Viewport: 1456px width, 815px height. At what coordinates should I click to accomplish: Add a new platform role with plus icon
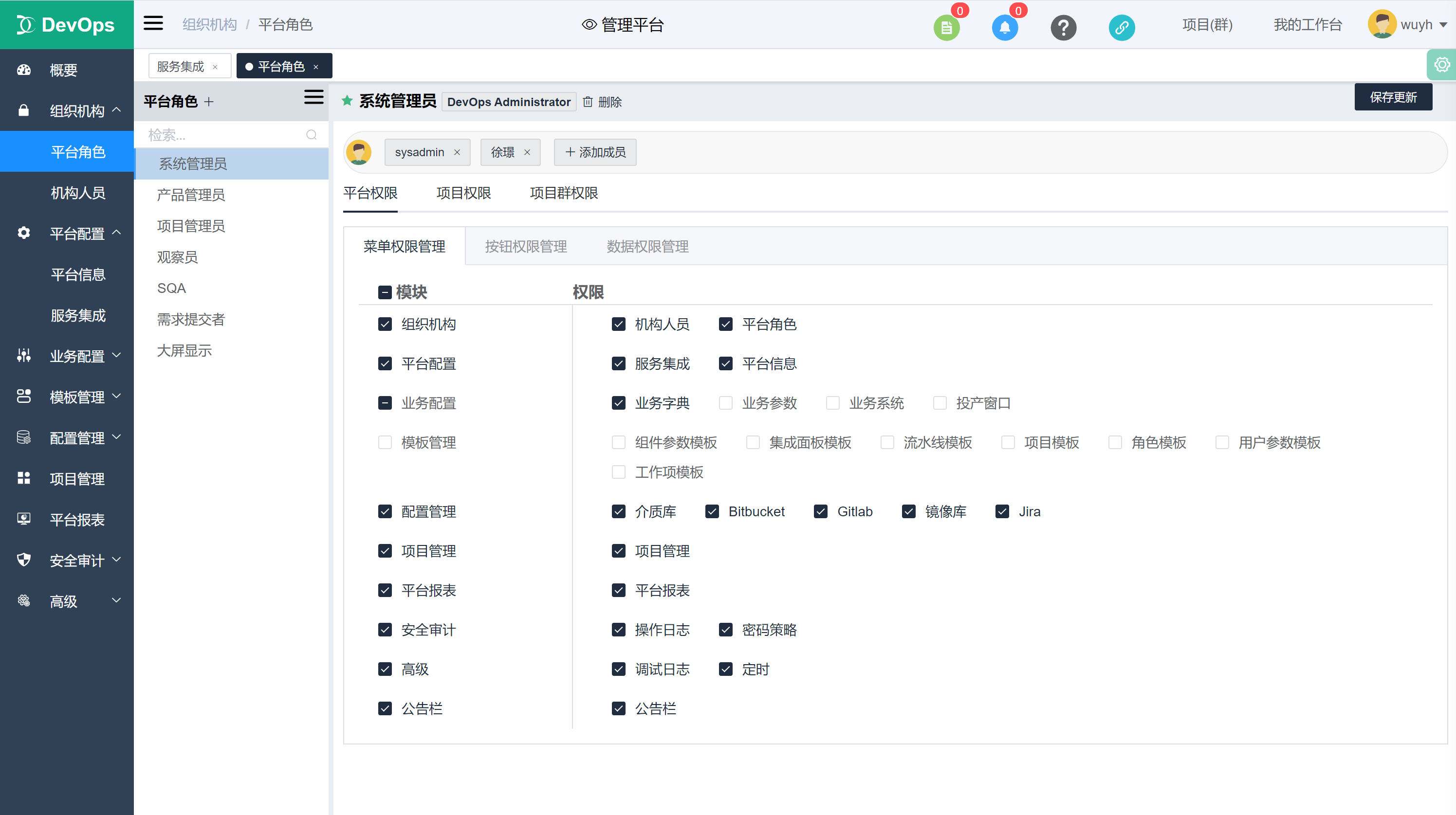pos(208,102)
